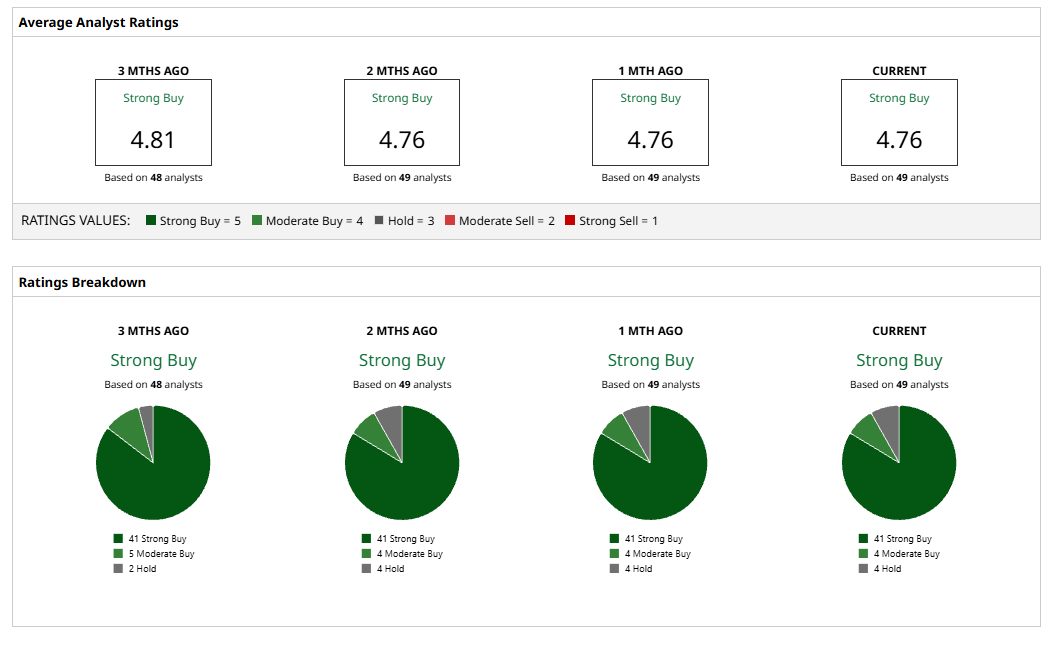Click the Strong Buy legend color square
Viewport: 1050px width, 649px height.
click(x=151, y=220)
